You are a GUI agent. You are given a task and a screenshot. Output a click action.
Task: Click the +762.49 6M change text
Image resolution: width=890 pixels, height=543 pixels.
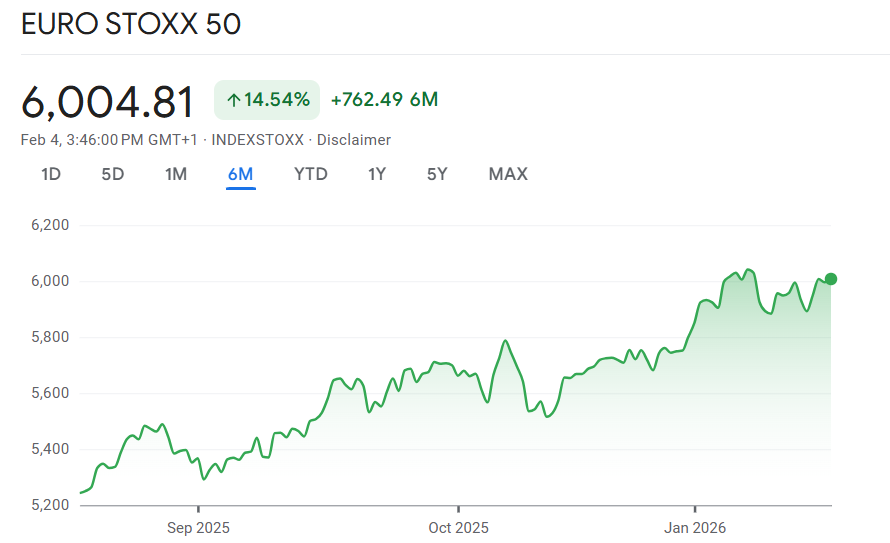point(384,100)
